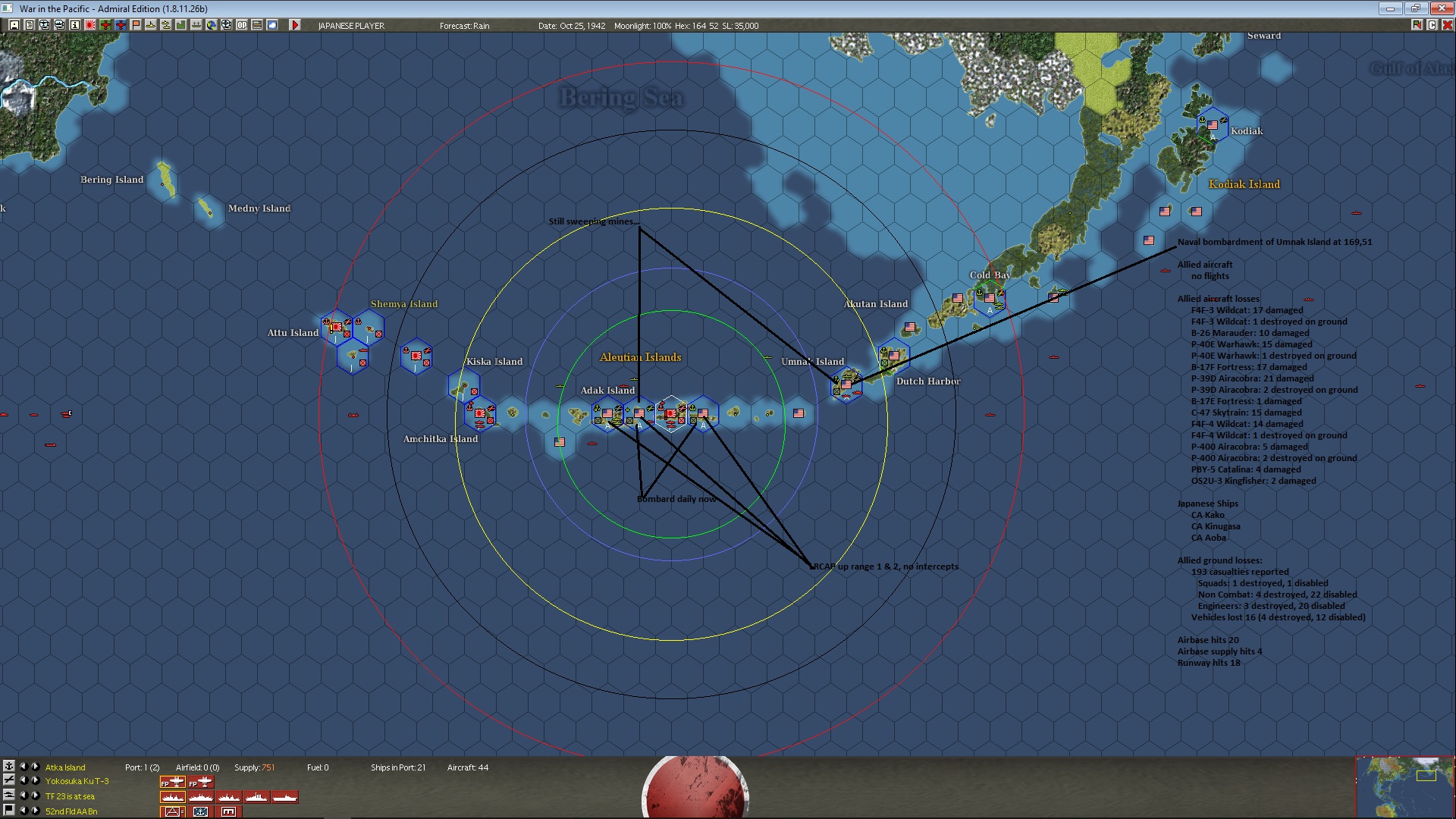Viewport: 1456px width, 819px height.
Task: Click the 'Bombard daily now' map note
Action: pyautogui.click(x=676, y=499)
